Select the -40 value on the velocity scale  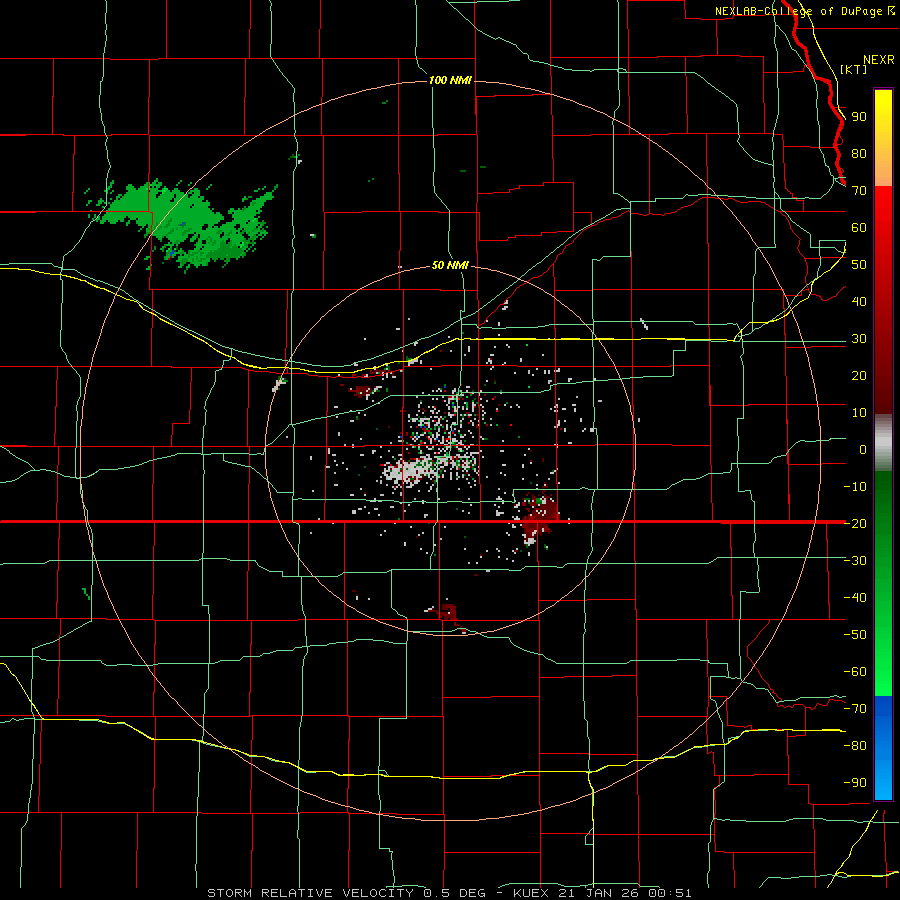click(x=855, y=598)
